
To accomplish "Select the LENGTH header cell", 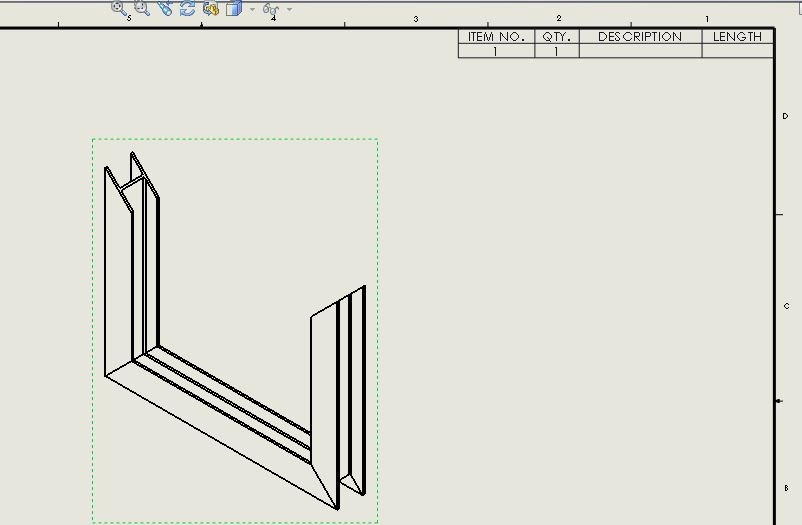I will [738, 37].
